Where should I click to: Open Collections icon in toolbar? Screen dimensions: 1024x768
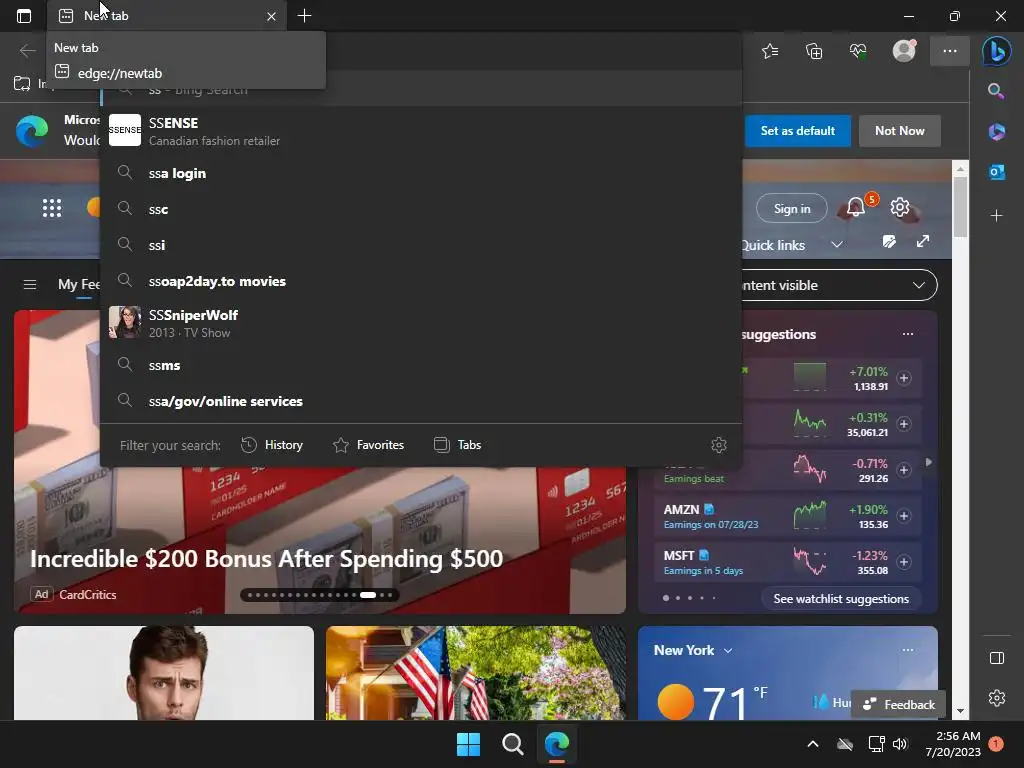pyautogui.click(x=814, y=51)
